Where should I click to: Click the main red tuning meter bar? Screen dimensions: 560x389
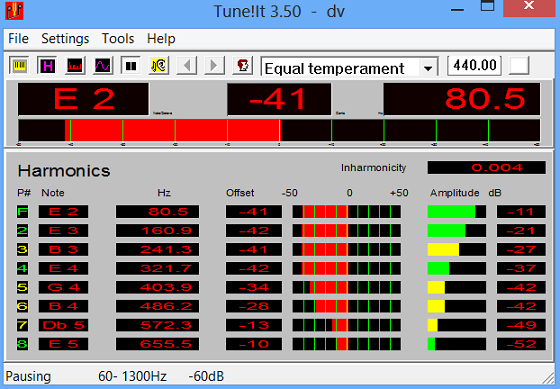(279, 130)
